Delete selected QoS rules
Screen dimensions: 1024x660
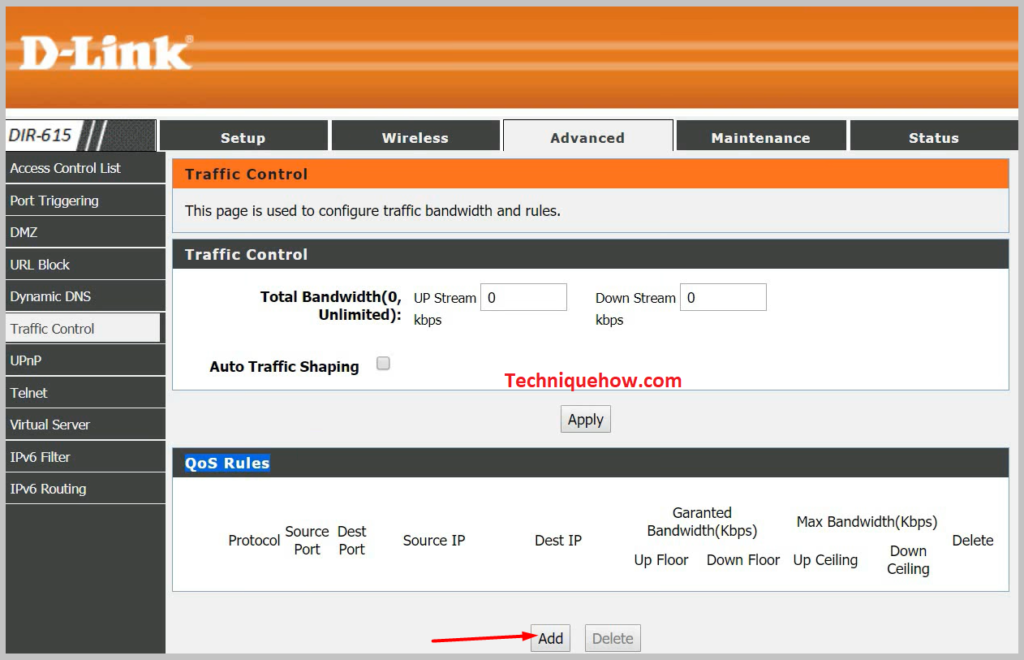[612, 638]
